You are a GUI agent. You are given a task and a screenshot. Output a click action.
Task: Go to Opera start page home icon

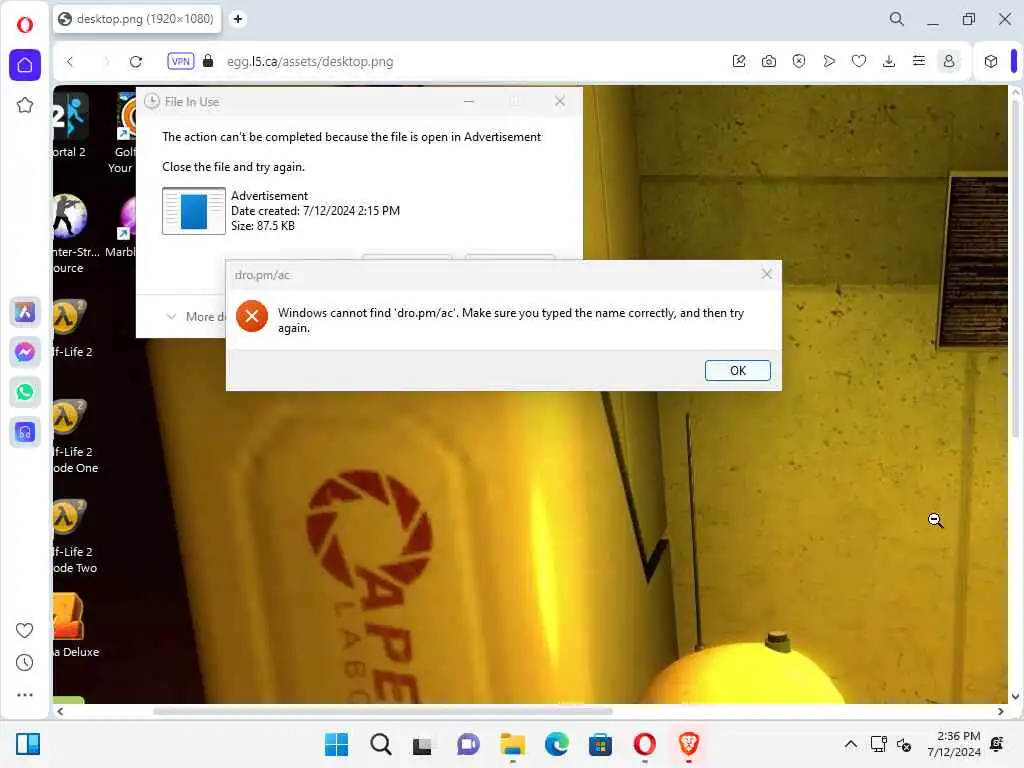[x=25, y=65]
